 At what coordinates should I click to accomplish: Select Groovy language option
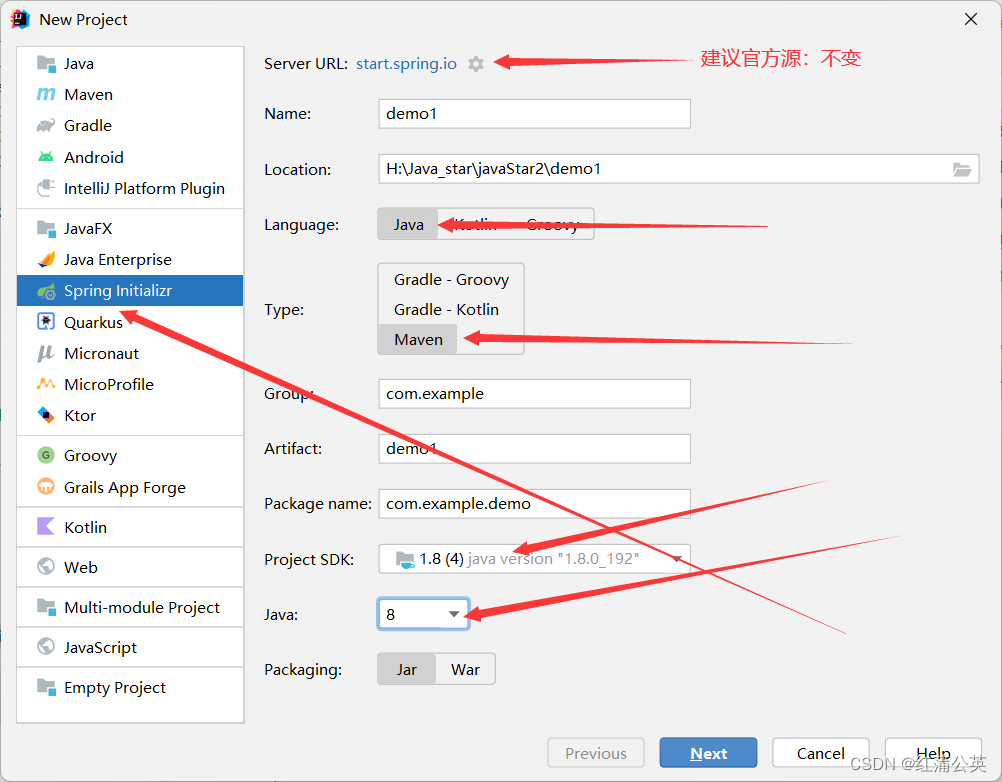(553, 224)
